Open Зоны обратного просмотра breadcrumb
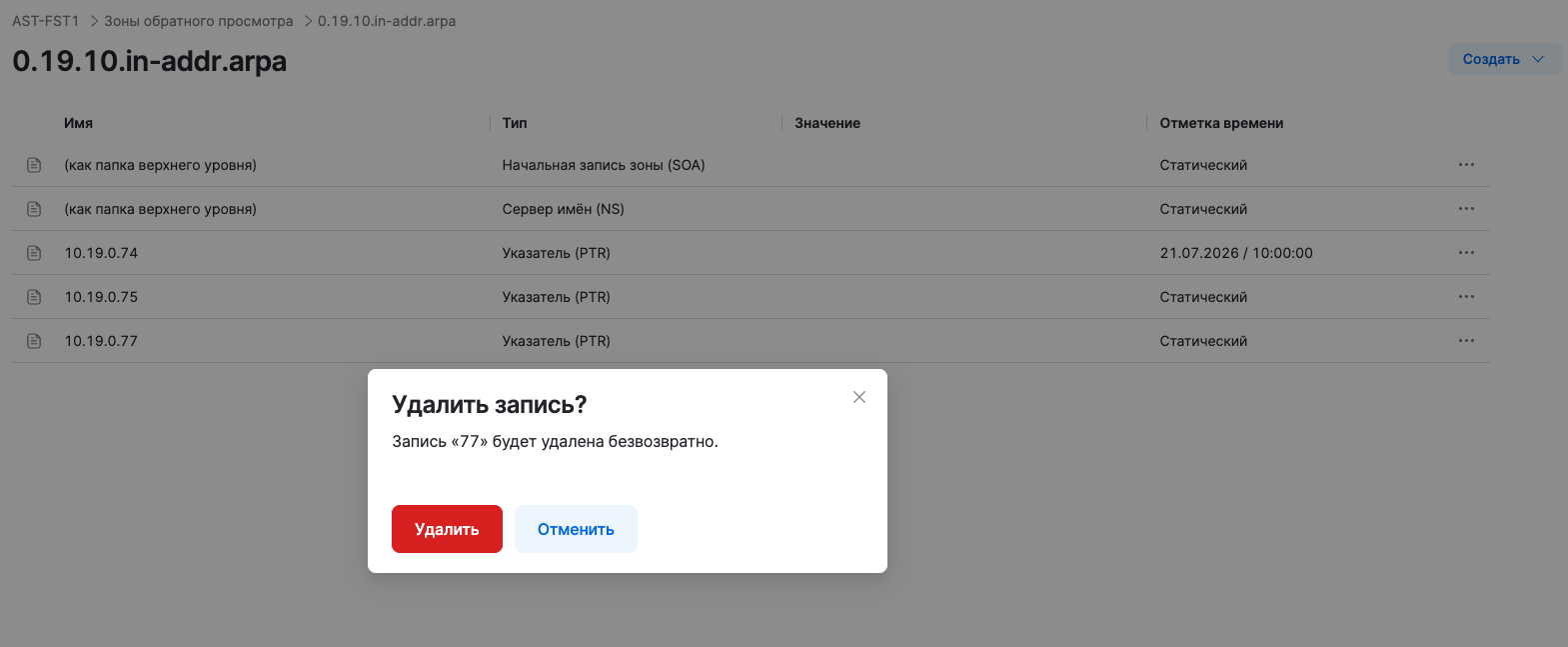This screenshot has height=647, width=1568. pyautogui.click(x=199, y=21)
